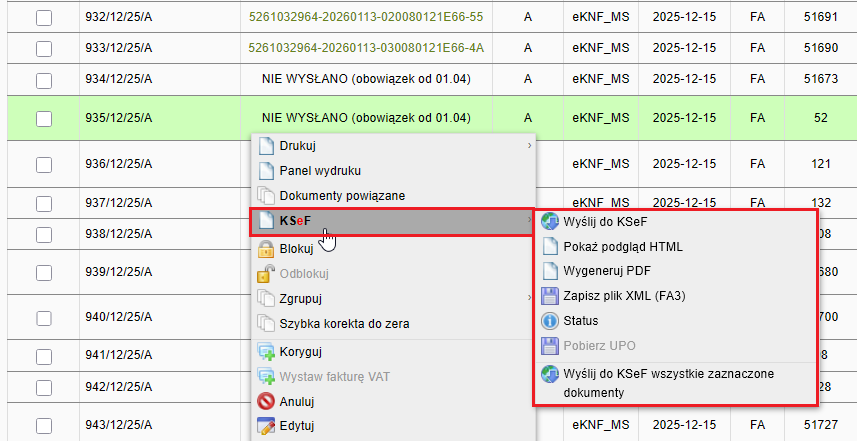Click the red Anuluj cancel icon
This screenshot has height=441, width=857.
[x=266, y=402]
